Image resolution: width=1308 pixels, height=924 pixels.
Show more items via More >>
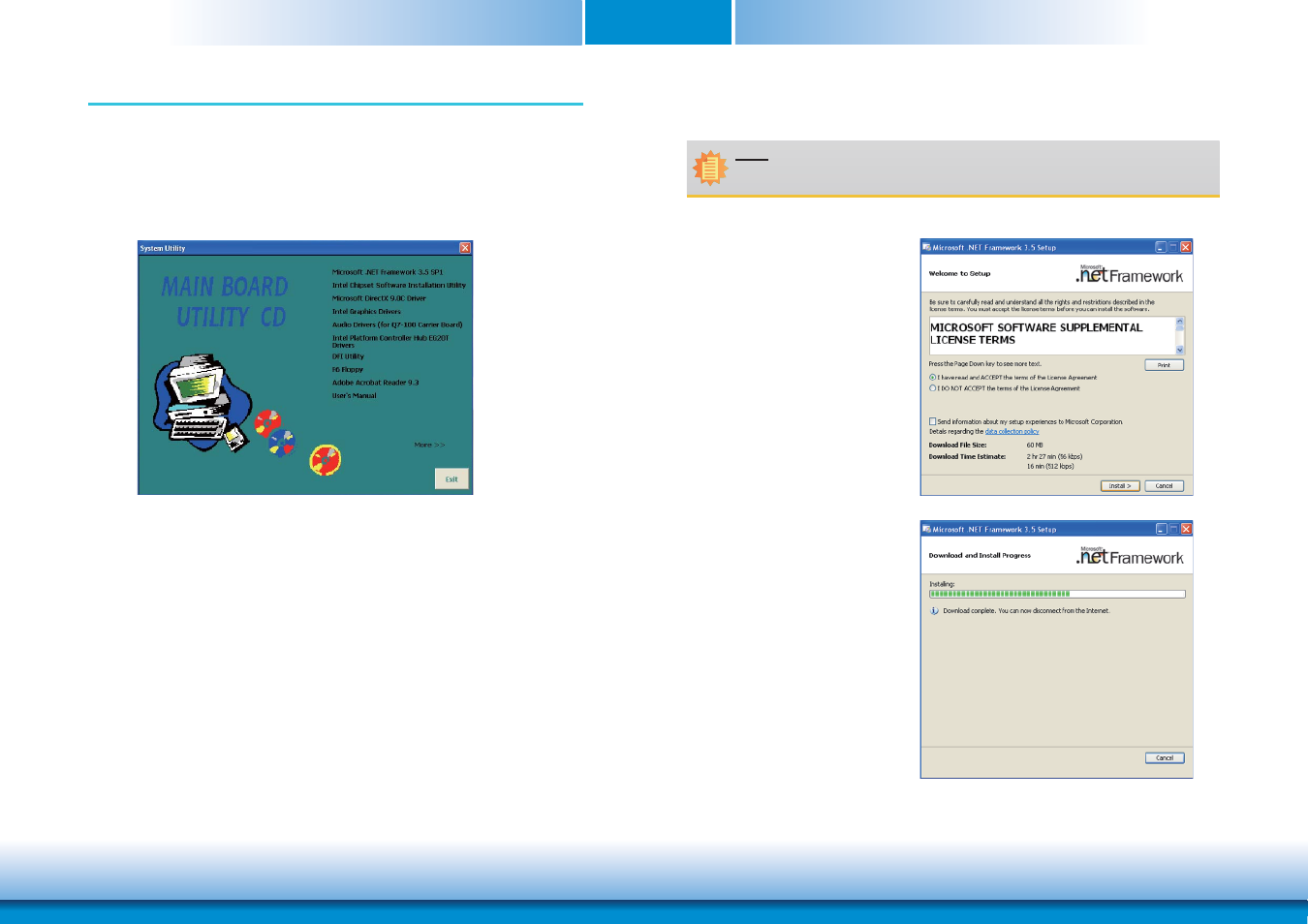point(429,445)
